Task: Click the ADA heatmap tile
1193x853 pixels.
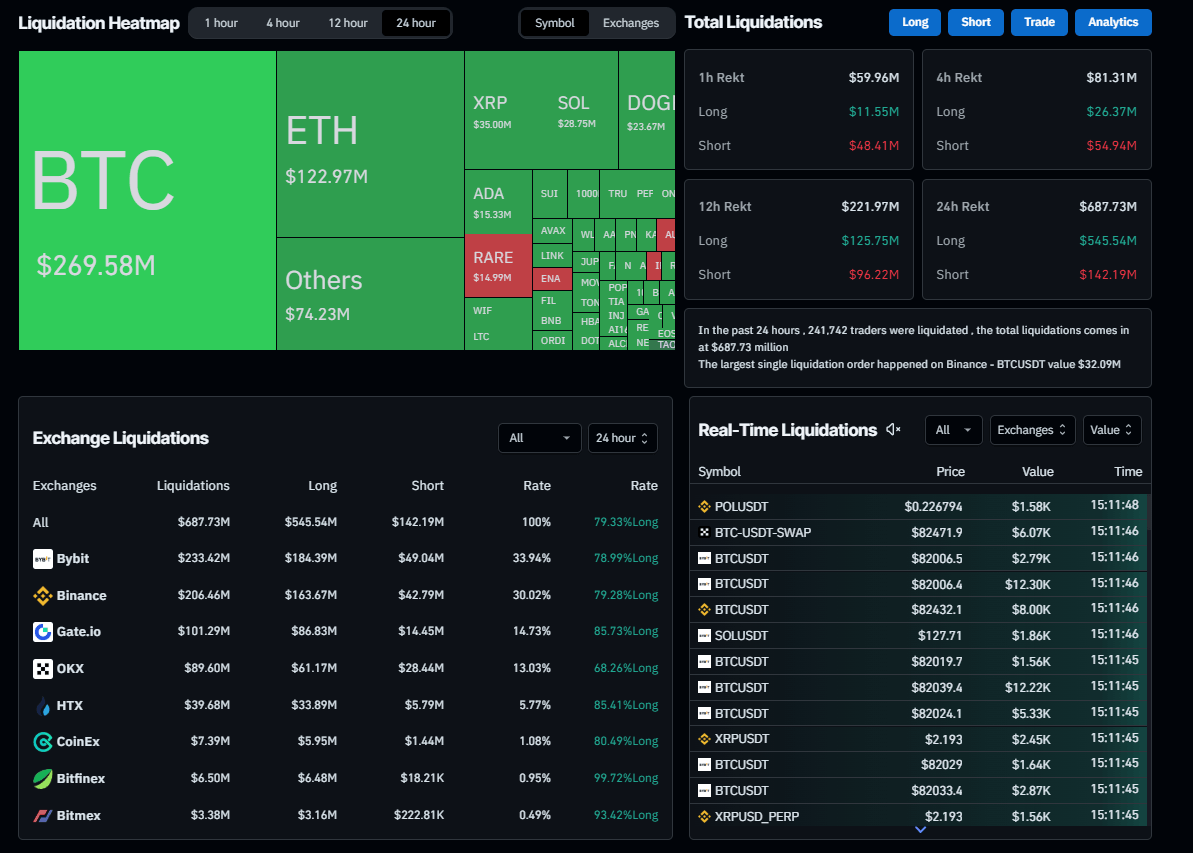Action: (498, 202)
